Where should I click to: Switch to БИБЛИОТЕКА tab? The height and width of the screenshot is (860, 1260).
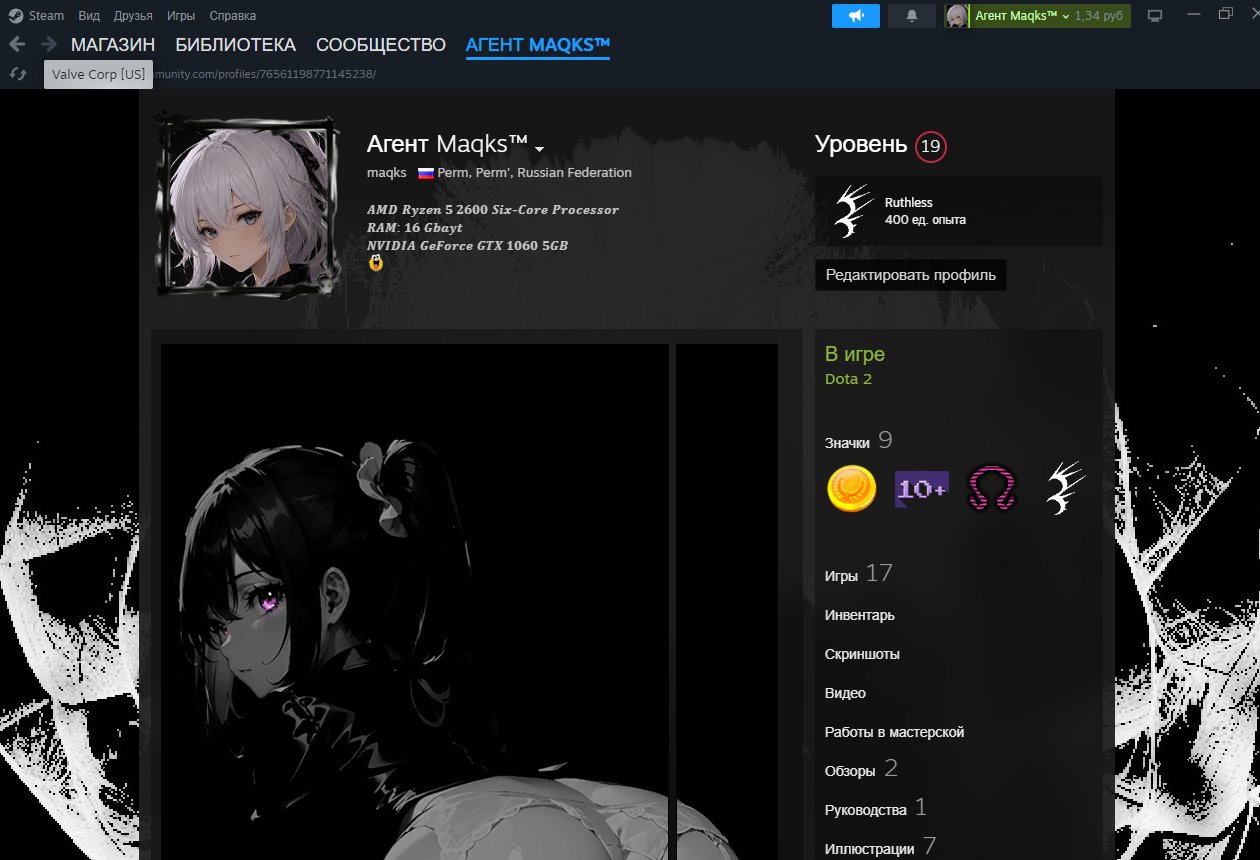tap(236, 45)
